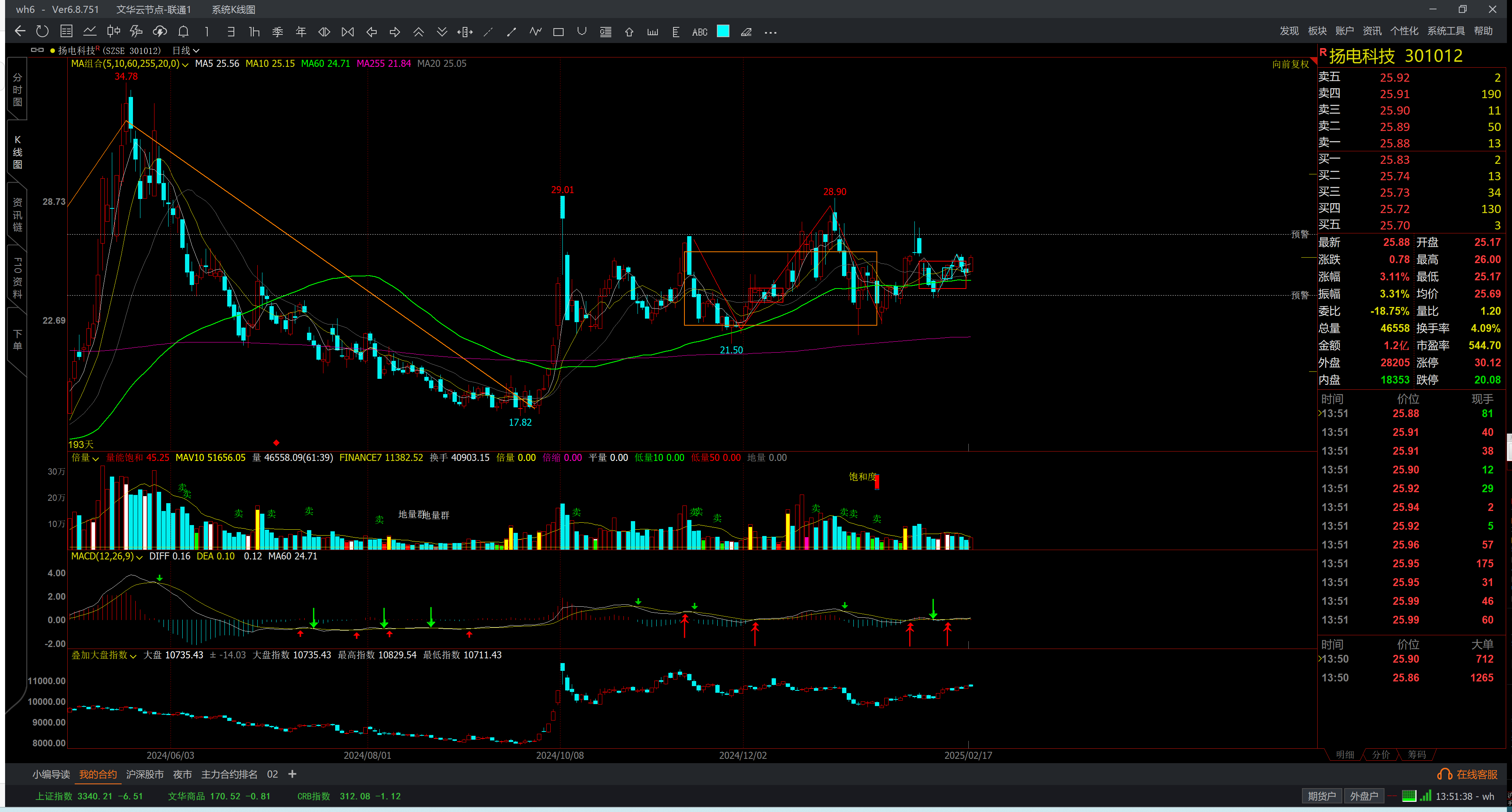The width and height of the screenshot is (1512, 812).
Task: Switch to the 1-minute period icon
Action: coord(207,32)
